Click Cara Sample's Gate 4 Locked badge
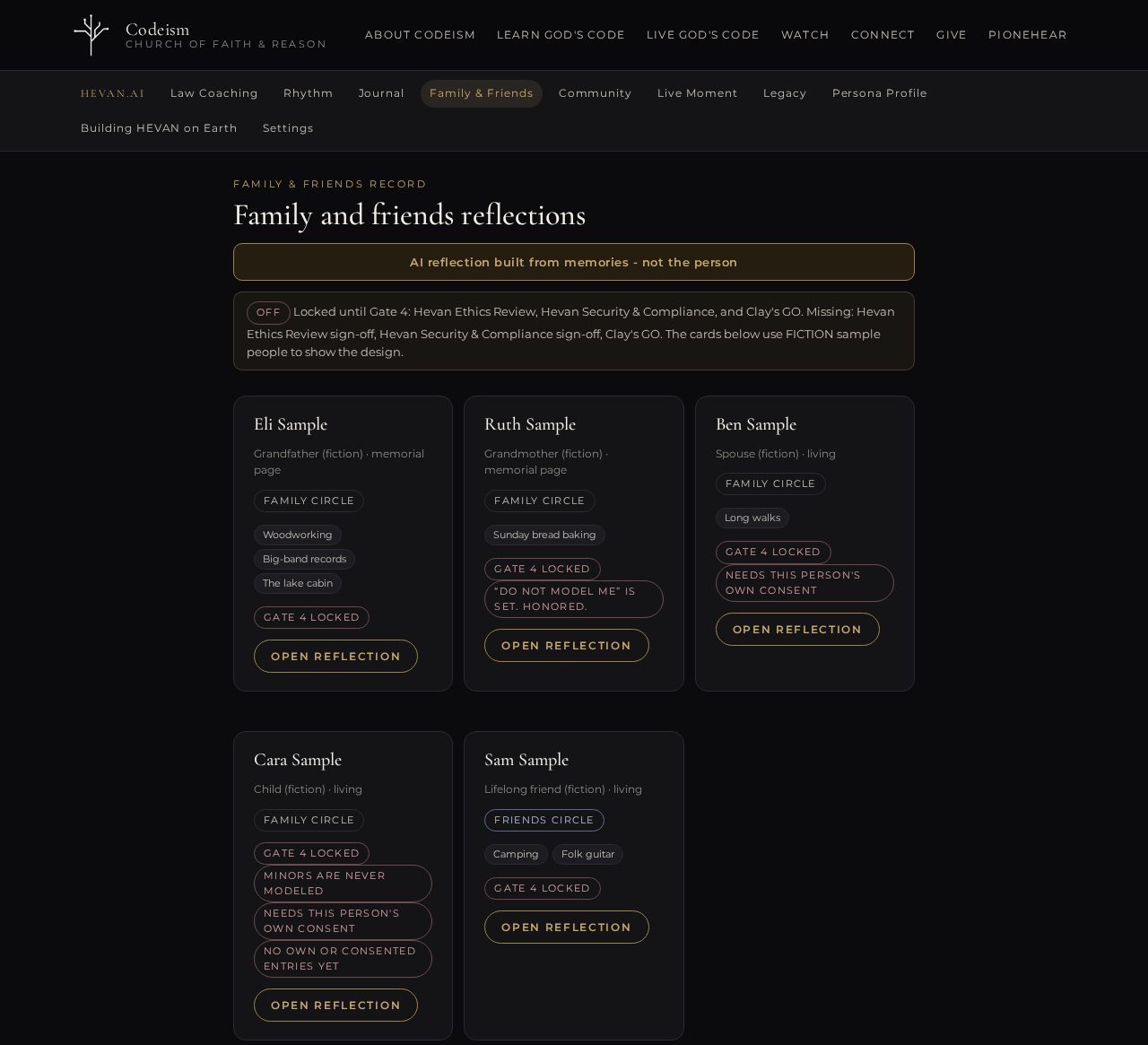1148x1045 pixels. point(311,853)
